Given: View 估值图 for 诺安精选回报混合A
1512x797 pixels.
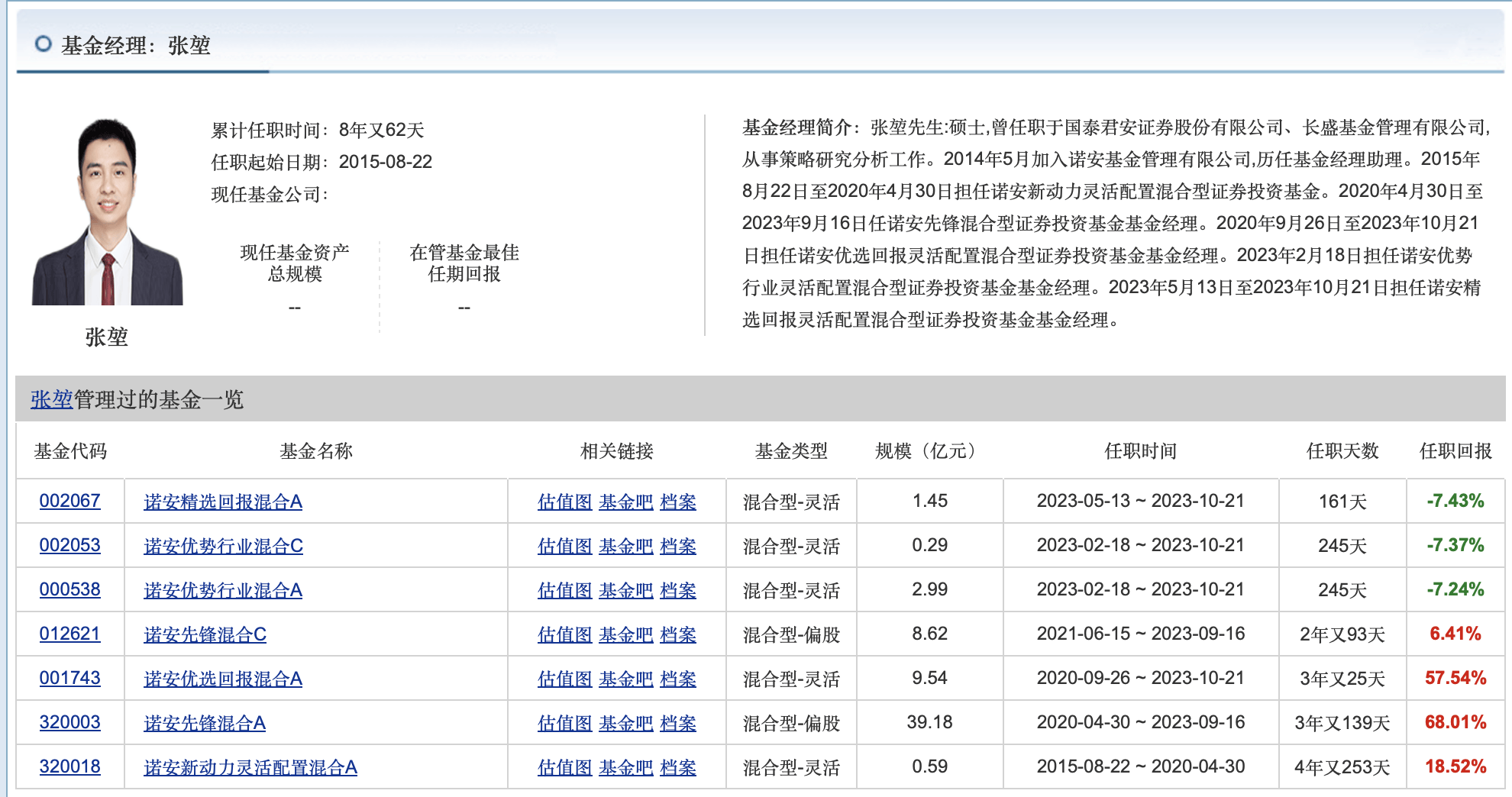Looking at the screenshot, I should (565, 502).
